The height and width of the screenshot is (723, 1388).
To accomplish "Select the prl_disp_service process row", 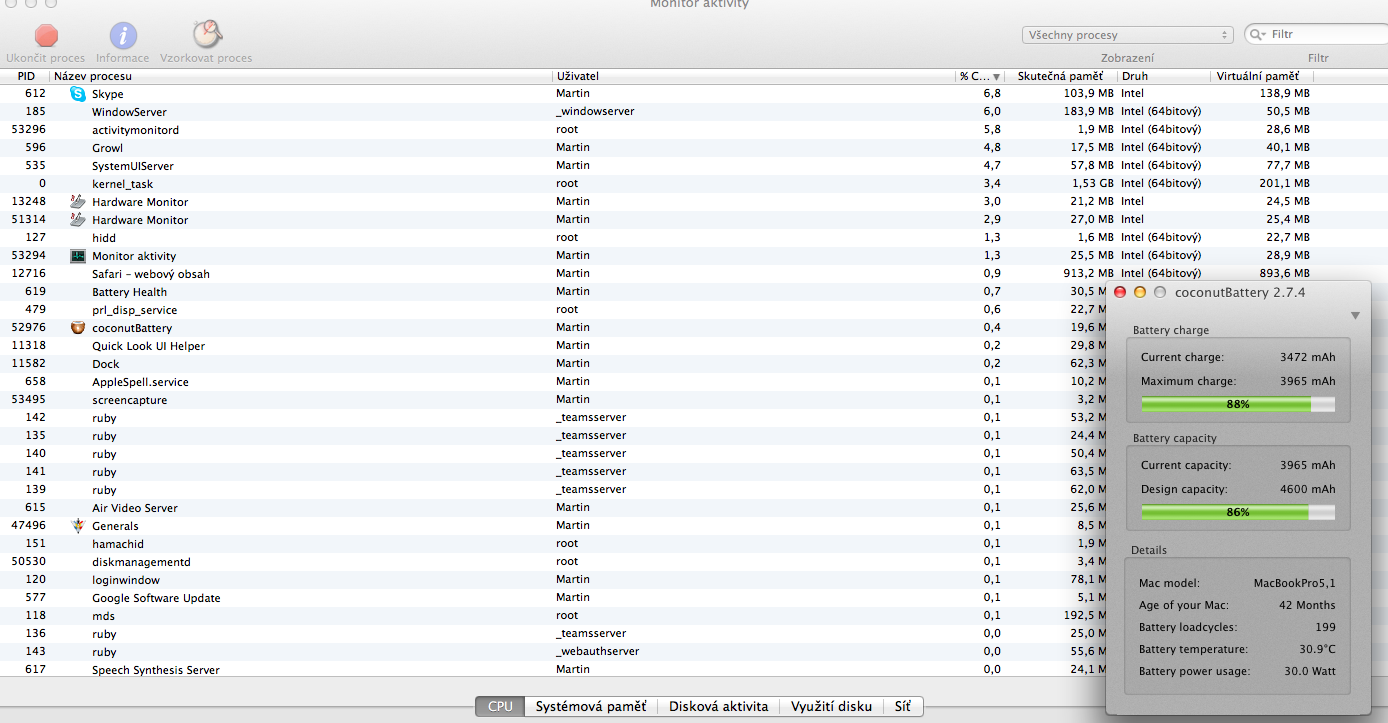I will (553, 310).
